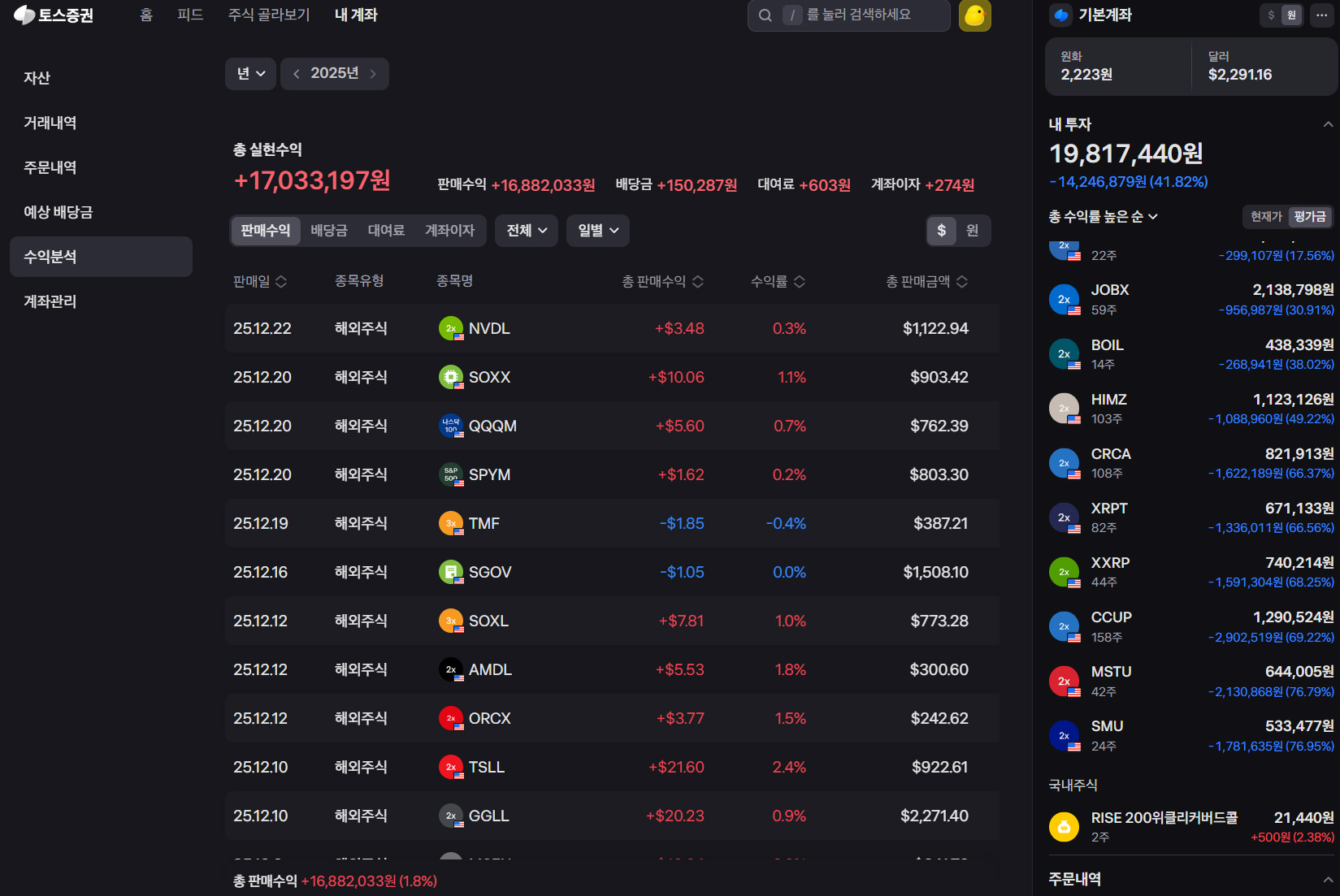Open 주식 골라보기 in top navigation
Screen dimensions: 1340x896
coord(269,15)
